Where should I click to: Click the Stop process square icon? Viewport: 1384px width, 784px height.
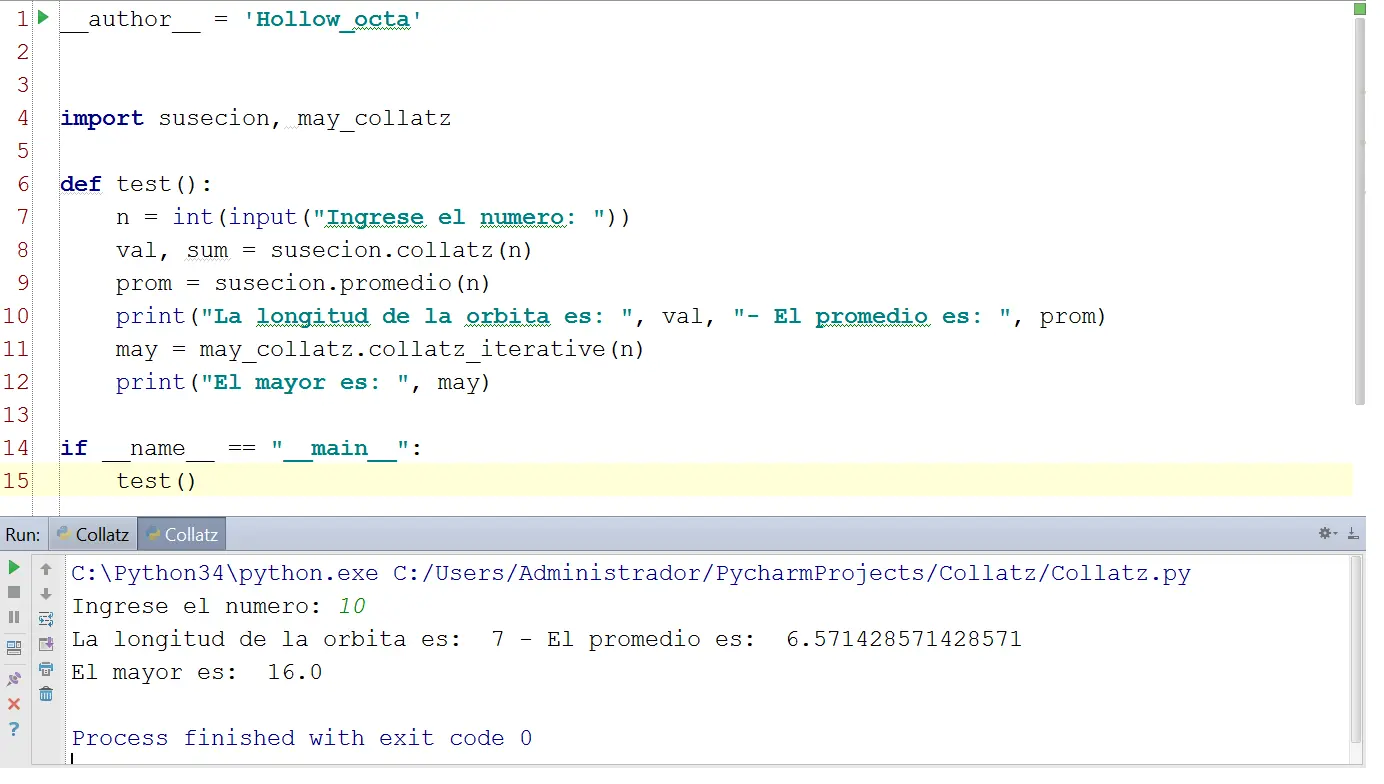point(14,592)
